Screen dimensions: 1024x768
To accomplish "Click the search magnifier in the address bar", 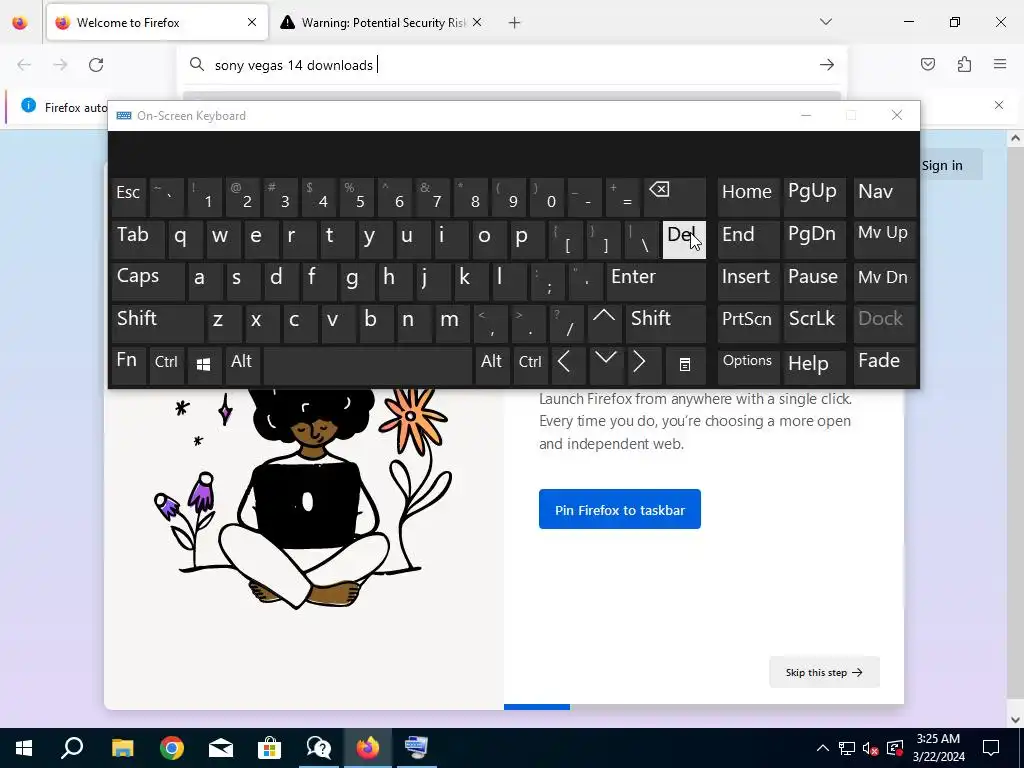I will 197,65.
